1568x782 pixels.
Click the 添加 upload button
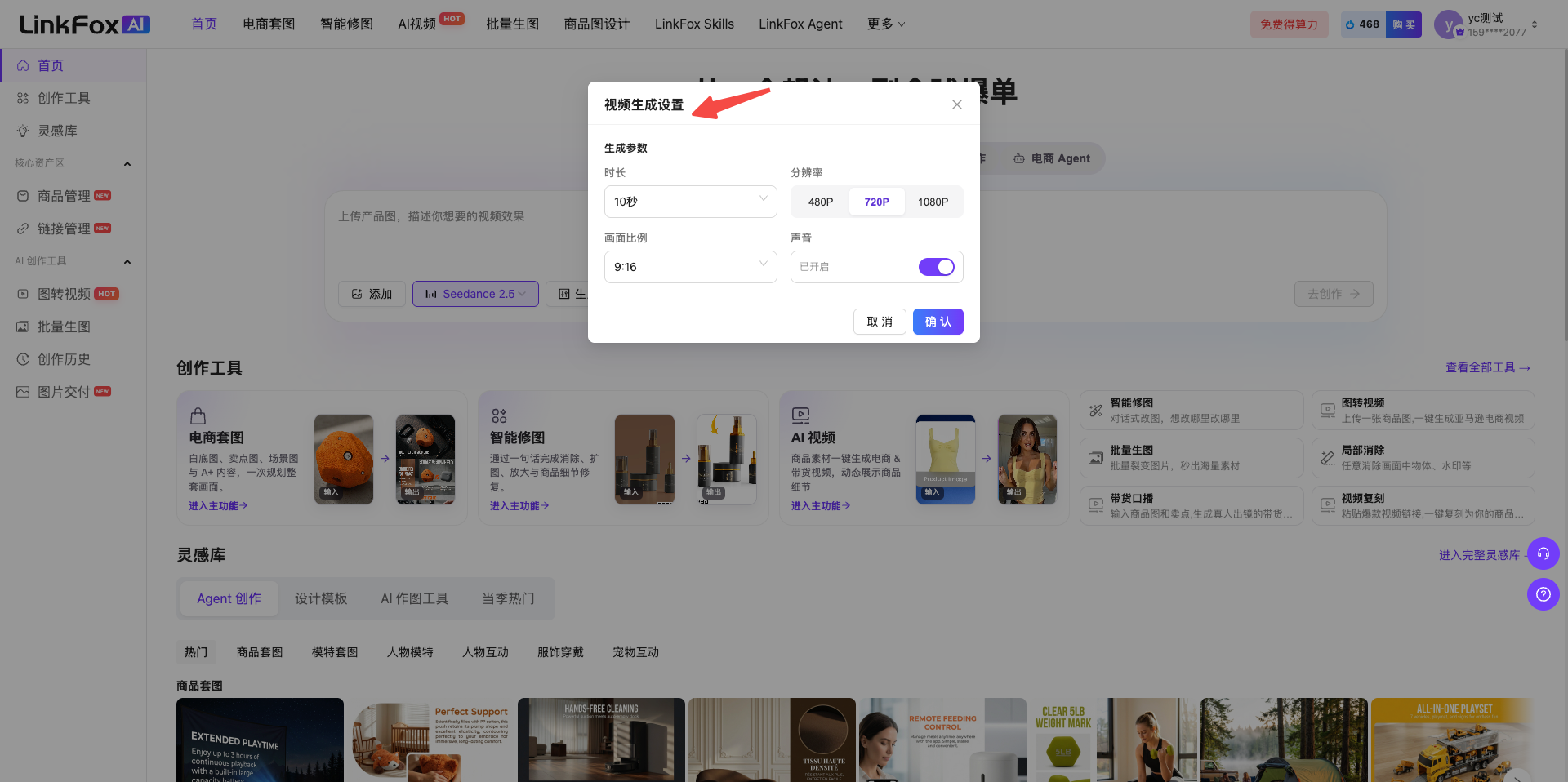pyautogui.click(x=372, y=294)
